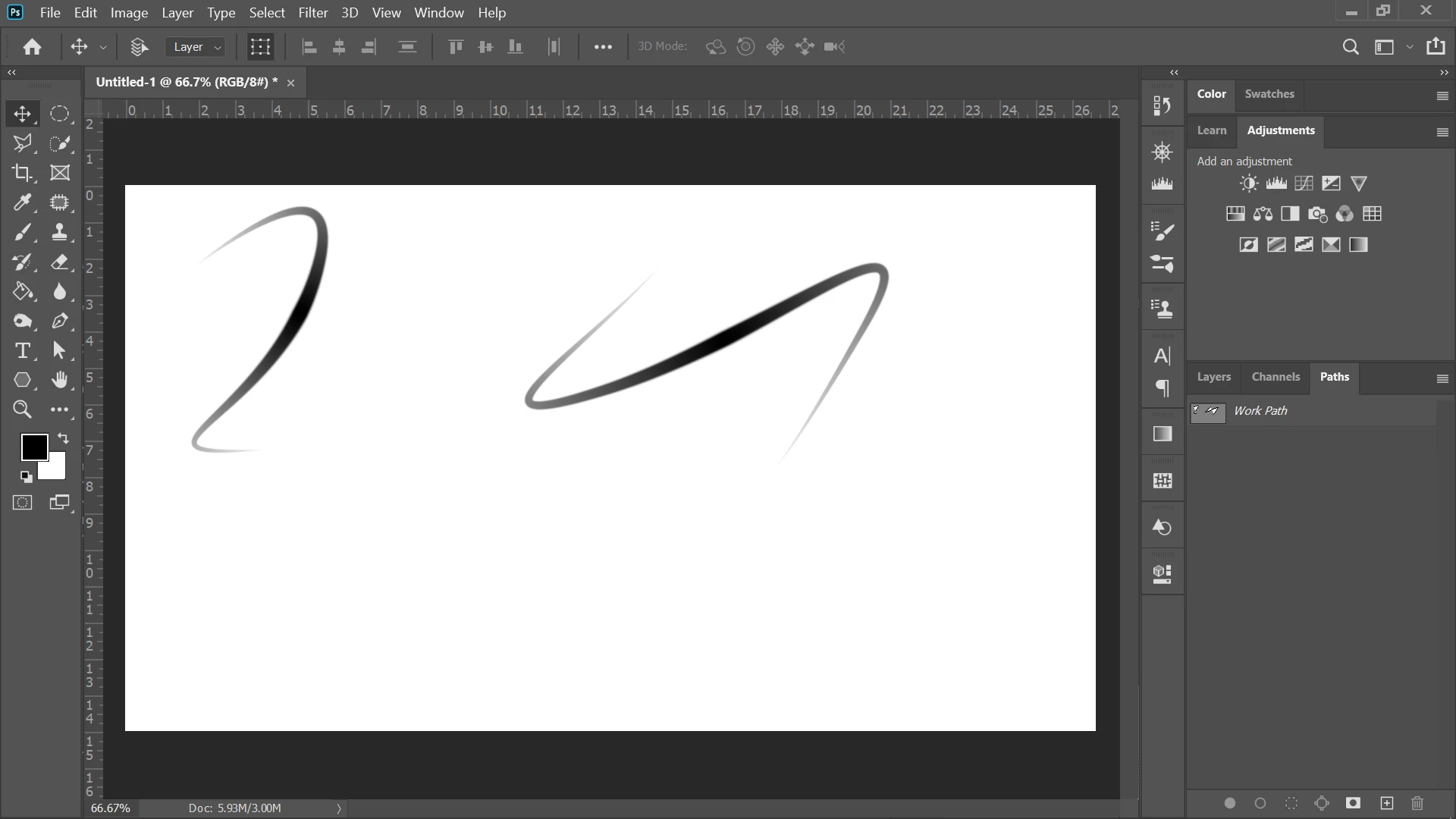Load path as a selection
This screenshot has height=819, width=1456.
(x=1291, y=803)
